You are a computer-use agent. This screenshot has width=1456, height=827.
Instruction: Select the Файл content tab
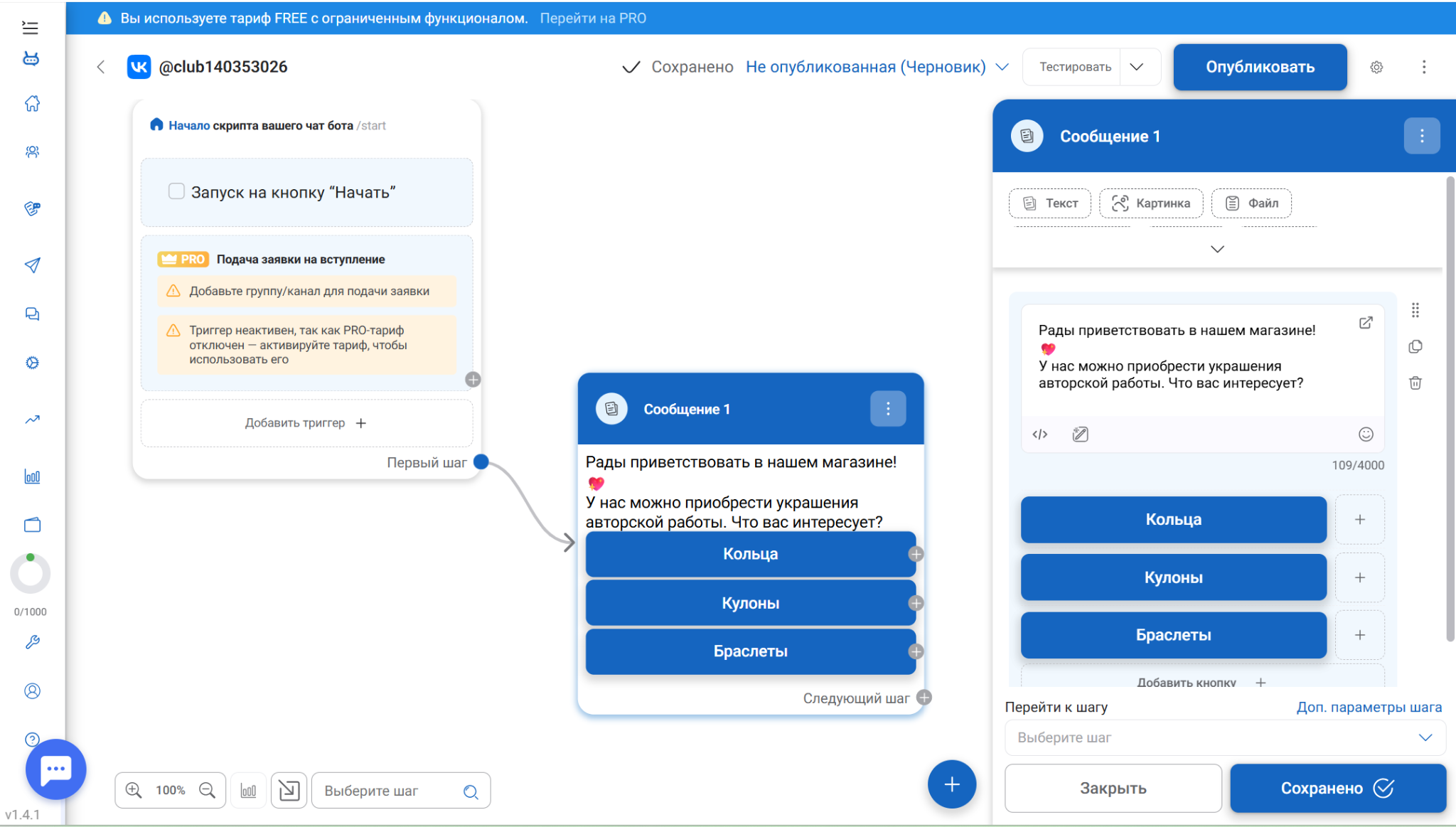(x=1251, y=203)
